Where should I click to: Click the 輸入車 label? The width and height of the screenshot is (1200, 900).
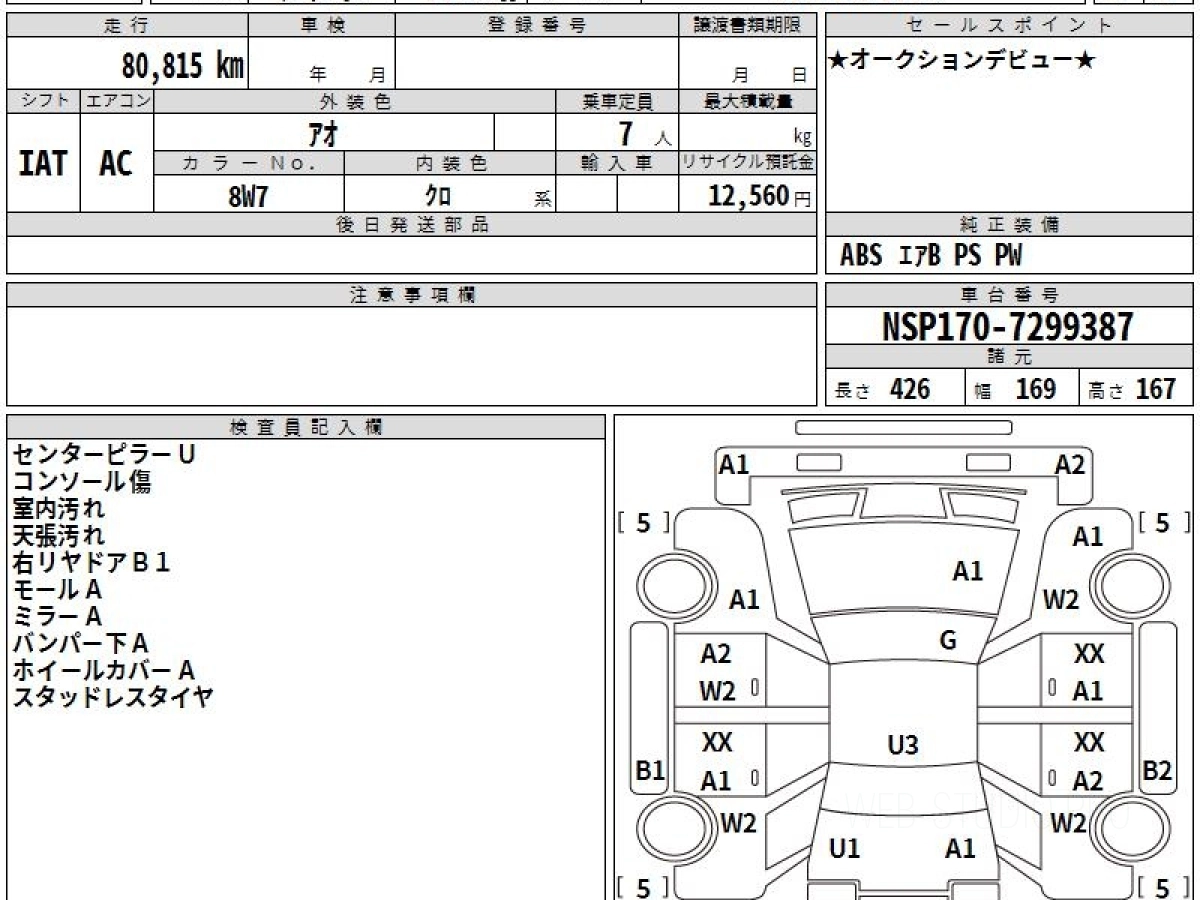618,163
